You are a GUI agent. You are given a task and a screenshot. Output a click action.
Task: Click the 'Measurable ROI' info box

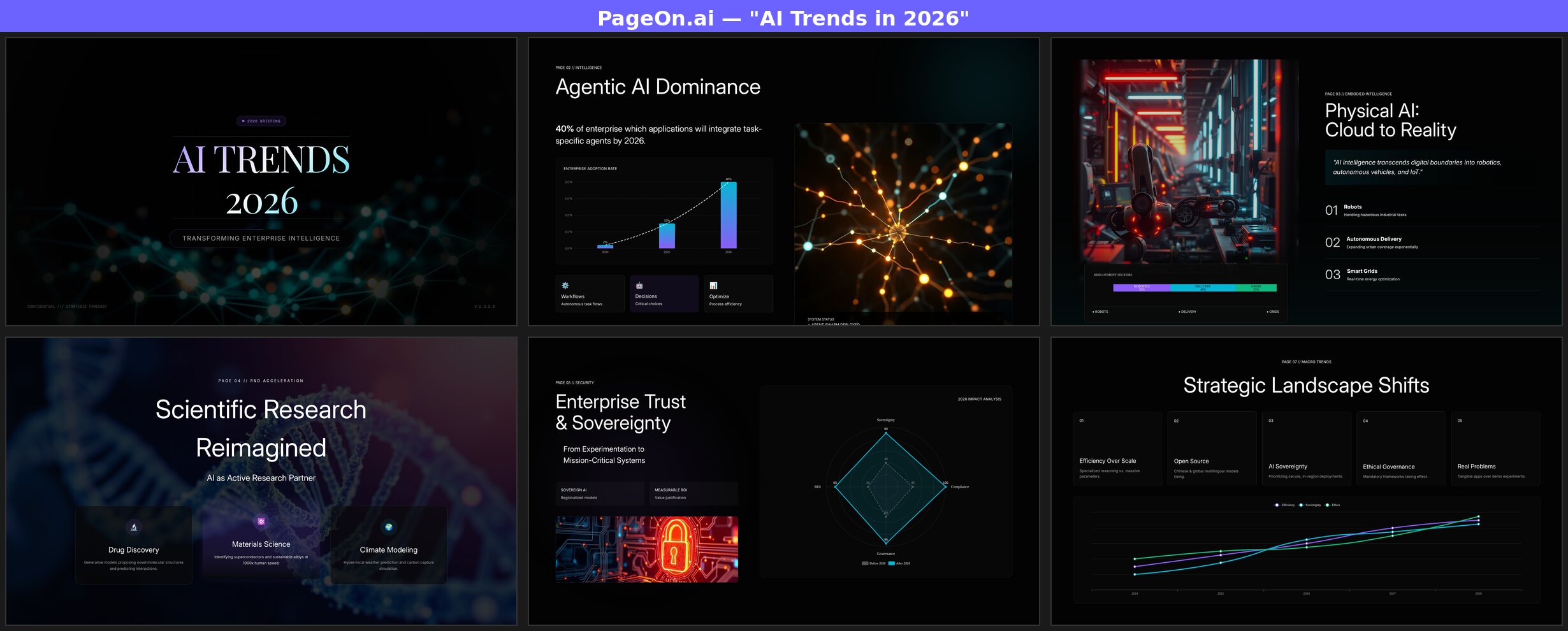pyautogui.click(x=693, y=493)
